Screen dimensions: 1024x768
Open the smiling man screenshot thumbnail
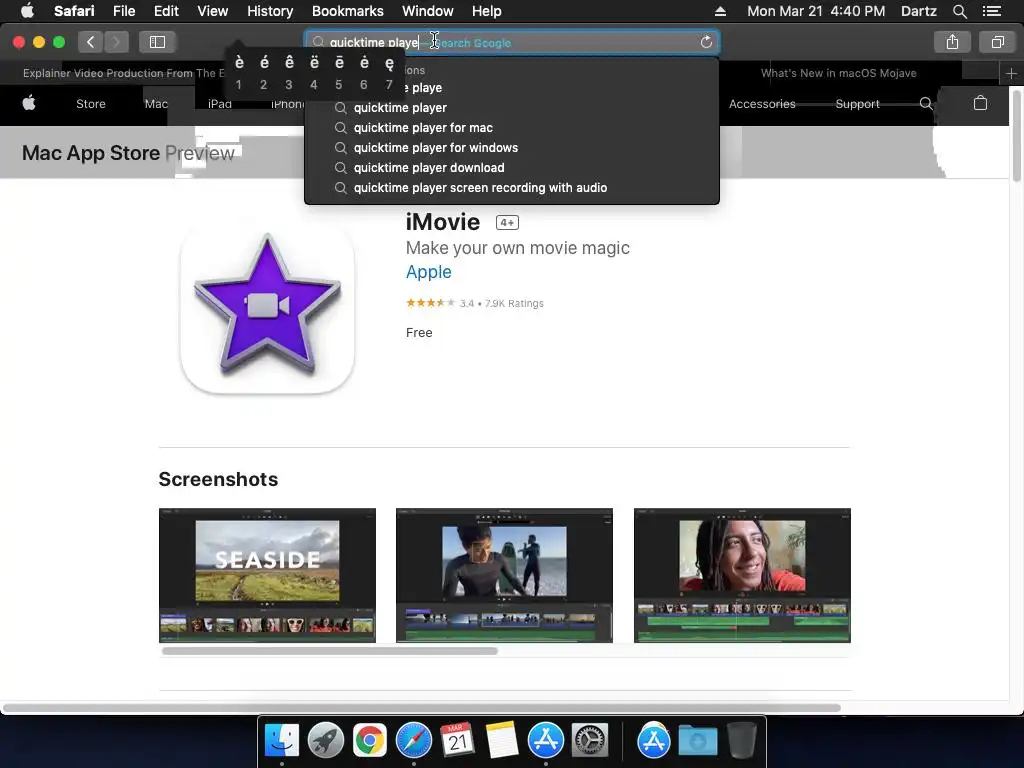point(742,575)
